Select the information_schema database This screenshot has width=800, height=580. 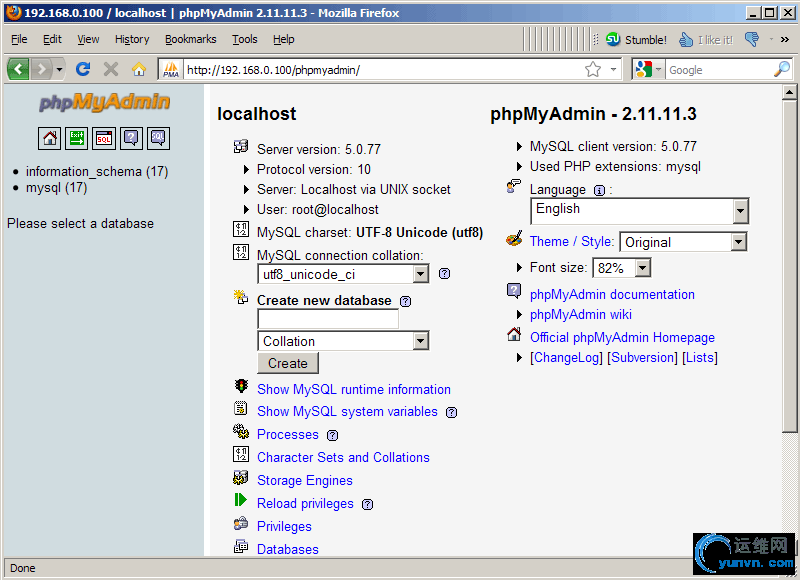click(x=97, y=171)
